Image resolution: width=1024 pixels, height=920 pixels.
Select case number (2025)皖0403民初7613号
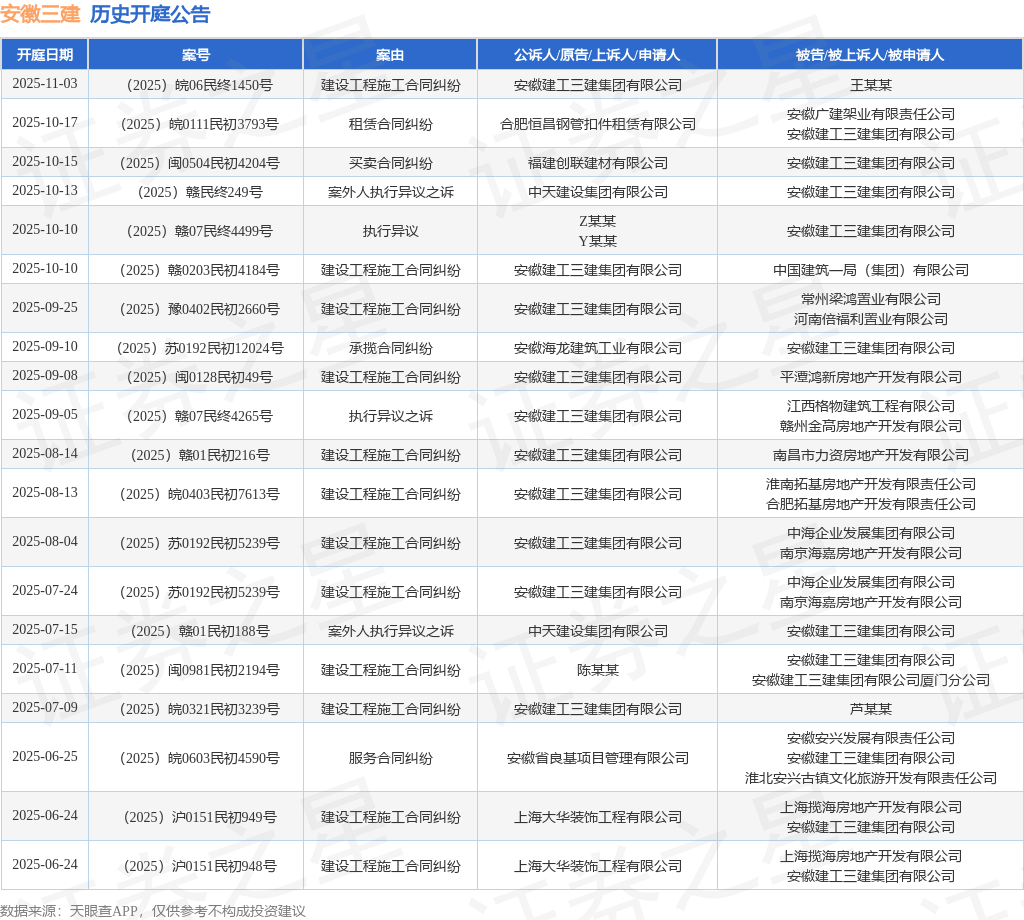(x=199, y=494)
